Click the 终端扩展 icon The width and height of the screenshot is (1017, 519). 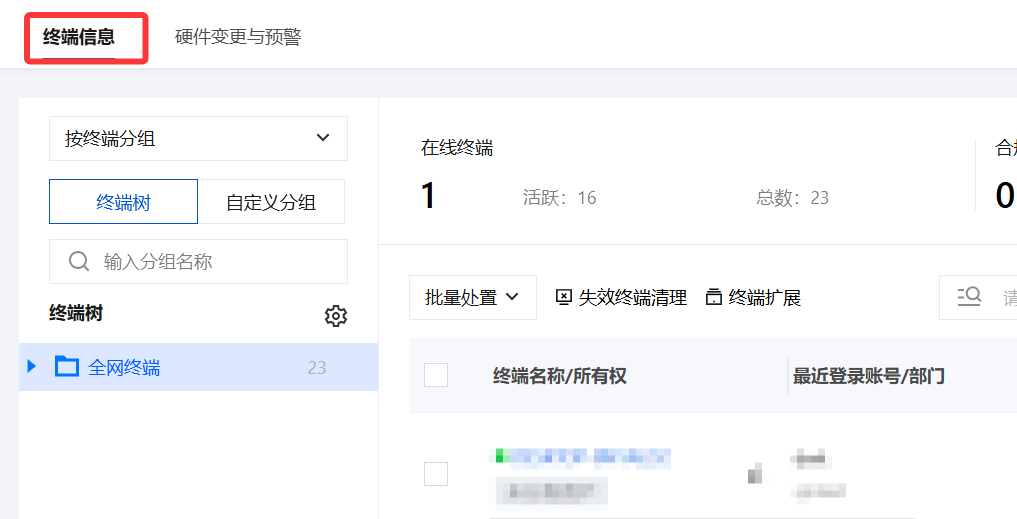point(713,297)
